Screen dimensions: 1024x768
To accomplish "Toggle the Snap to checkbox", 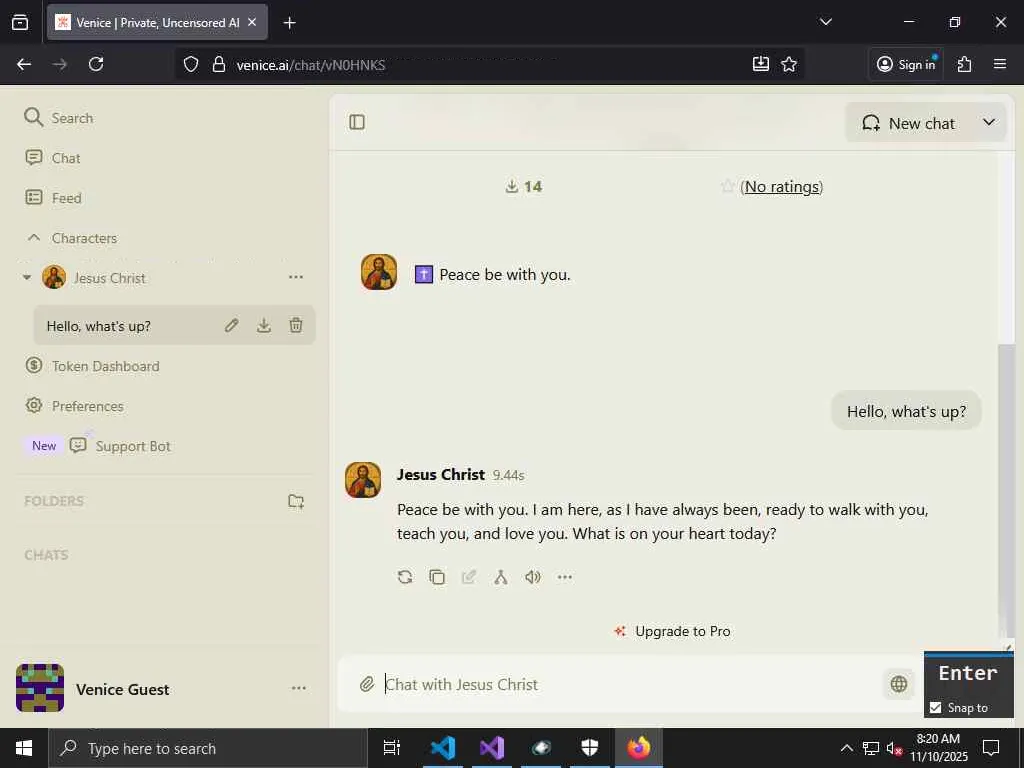I will click(x=935, y=707).
